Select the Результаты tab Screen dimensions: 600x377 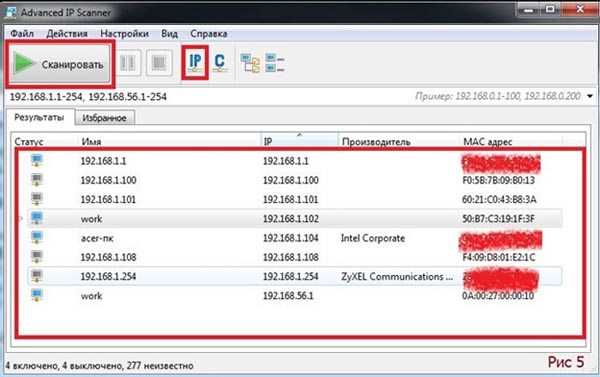coord(39,117)
